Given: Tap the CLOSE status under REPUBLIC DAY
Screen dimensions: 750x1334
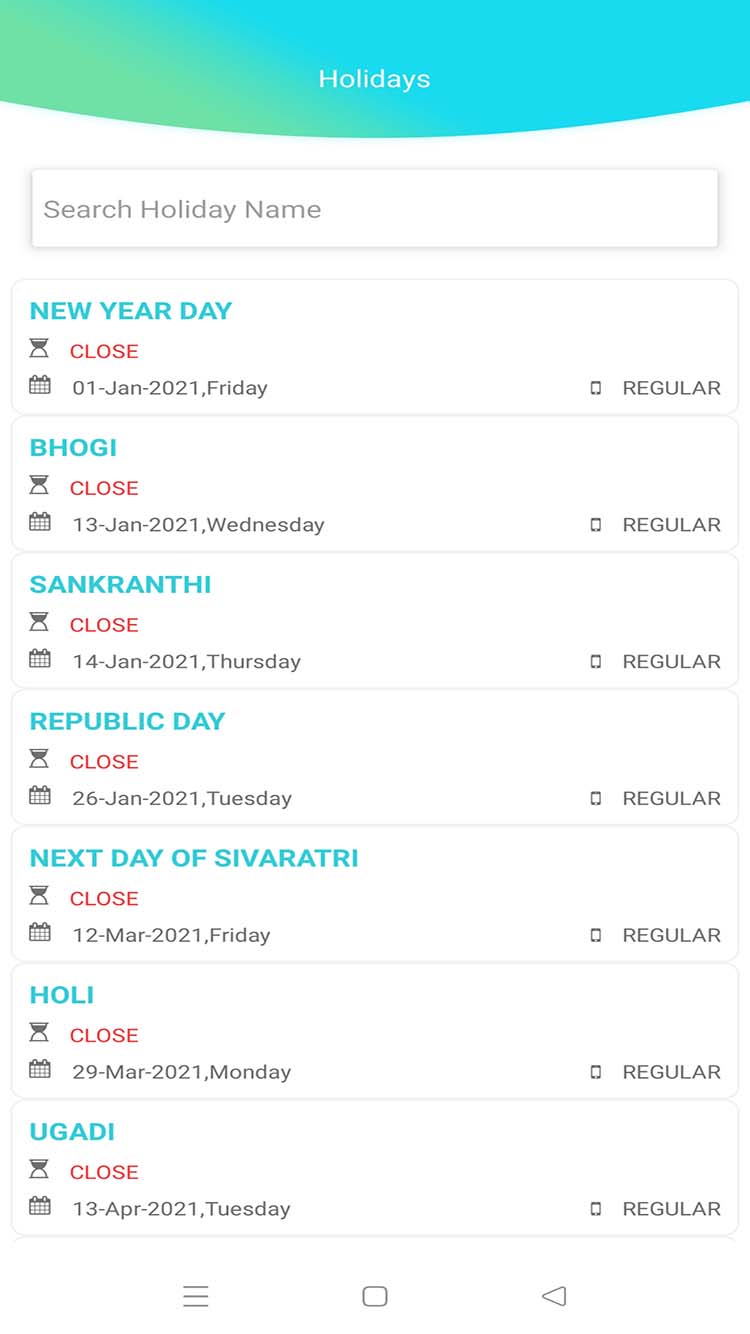Looking at the screenshot, I should click(x=104, y=762).
